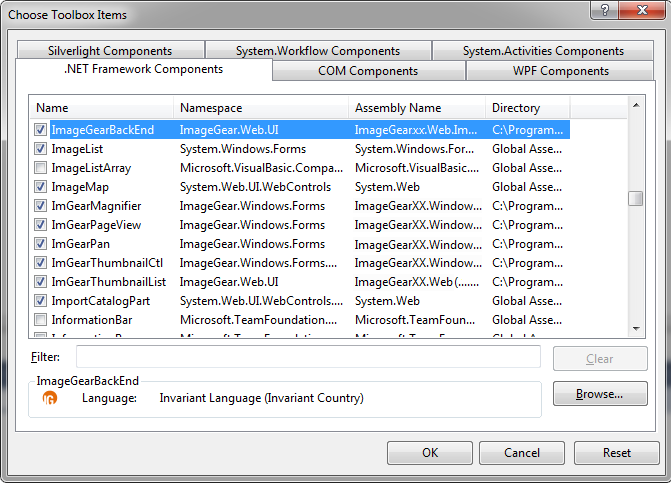Select the ImageGearBackEnd row name

103,130
